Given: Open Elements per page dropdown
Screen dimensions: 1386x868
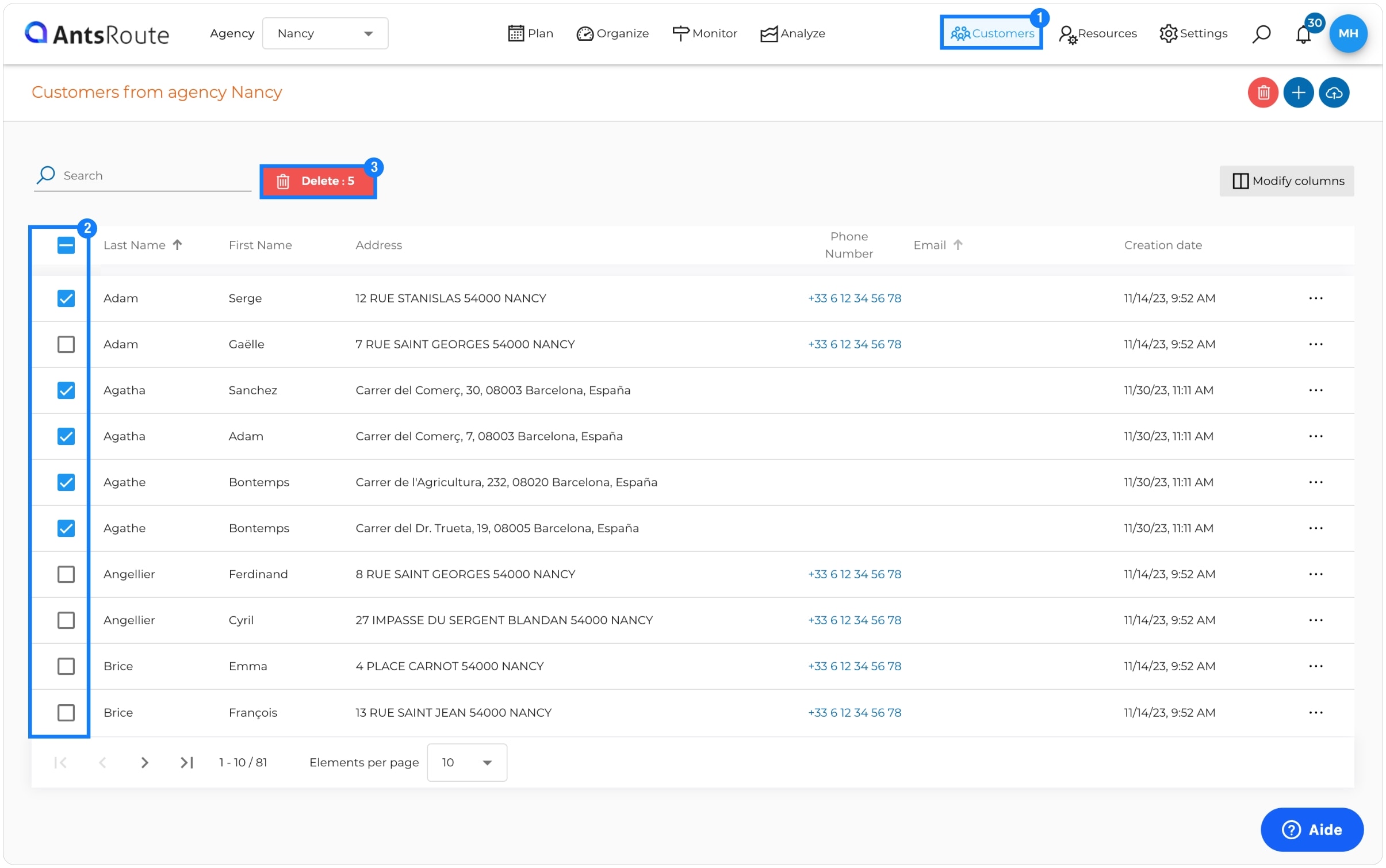Looking at the screenshot, I should coord(467,763).
